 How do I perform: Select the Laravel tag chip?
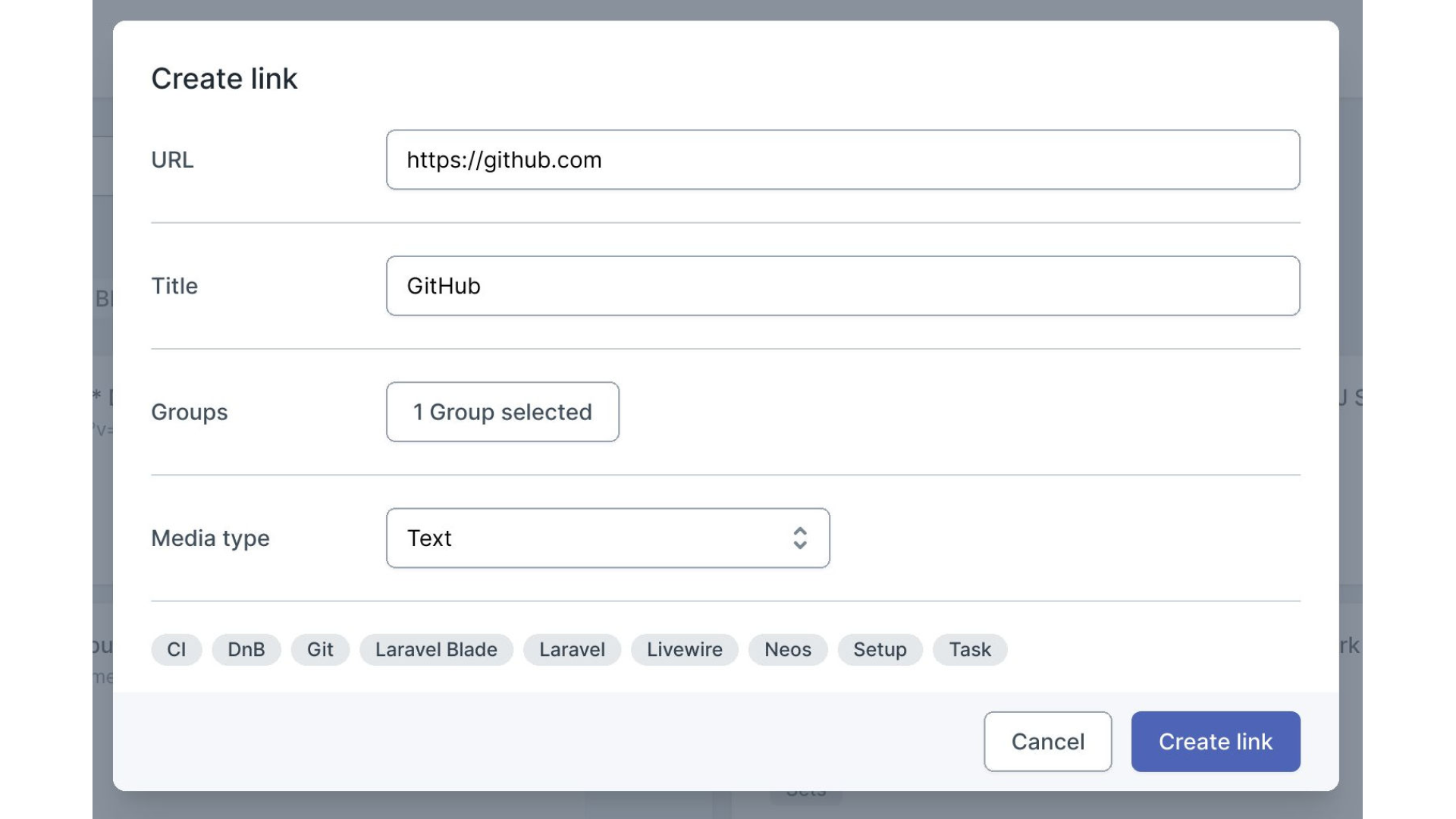[572, 650]
